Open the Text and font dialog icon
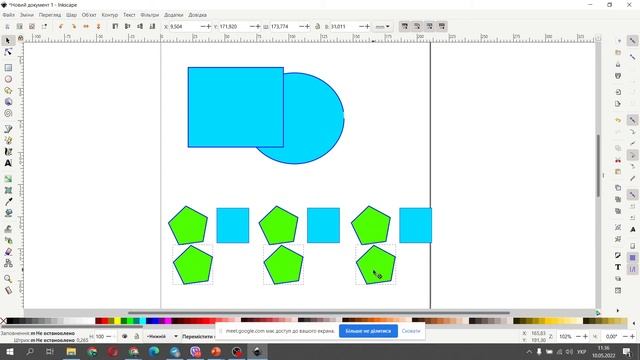 pos(618,267)
